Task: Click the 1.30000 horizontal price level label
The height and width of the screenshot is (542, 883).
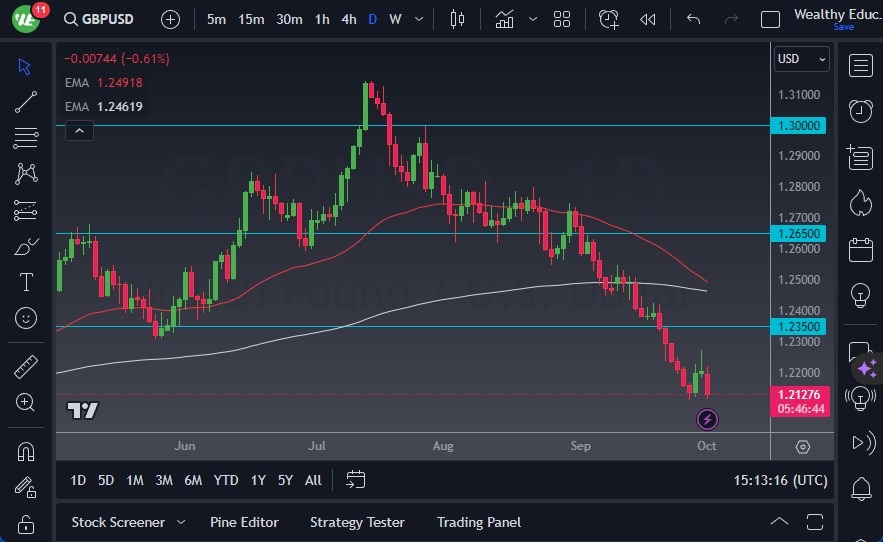Action: click(x=800, y=126)
